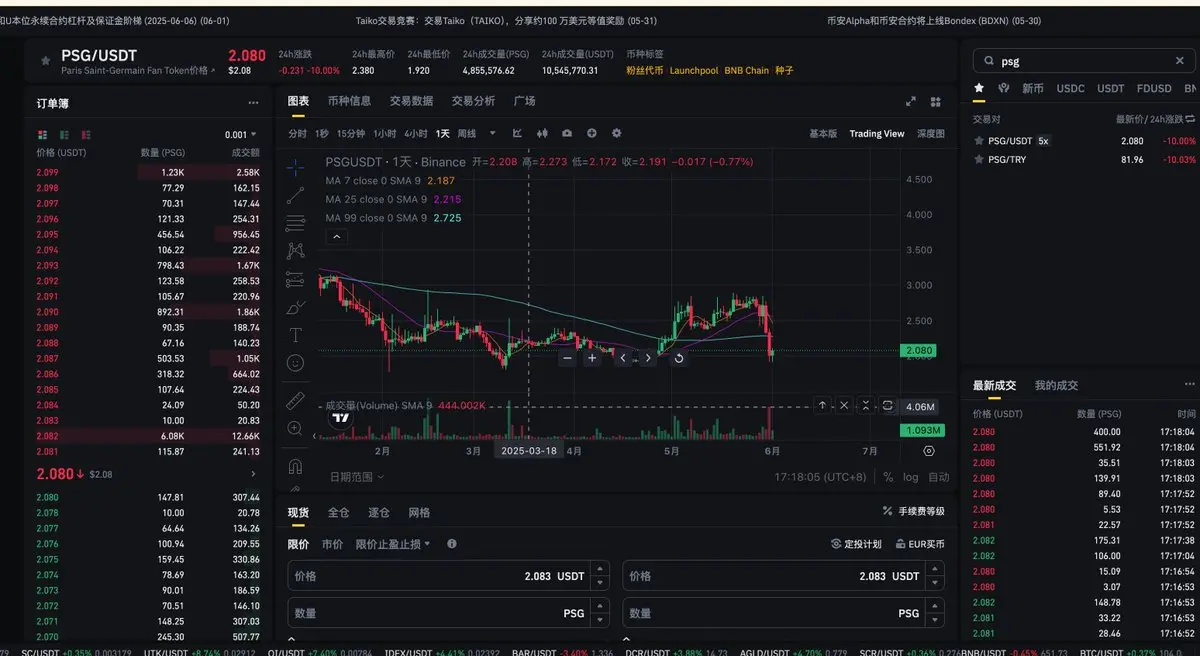This screenshot has width=1200, height=656.
Task: Search pairs field containing psg
Action: [1084, 61]
